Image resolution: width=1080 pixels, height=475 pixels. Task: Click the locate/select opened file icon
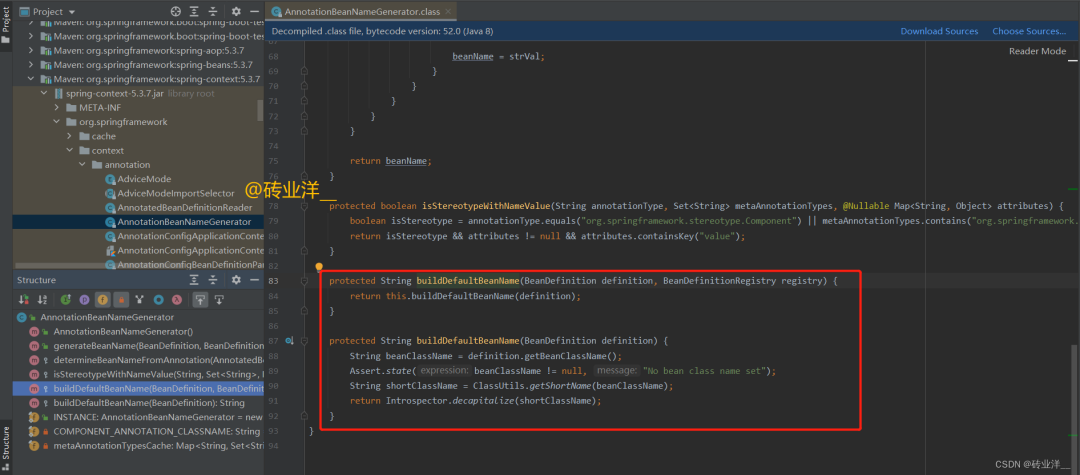click(176, 12)
